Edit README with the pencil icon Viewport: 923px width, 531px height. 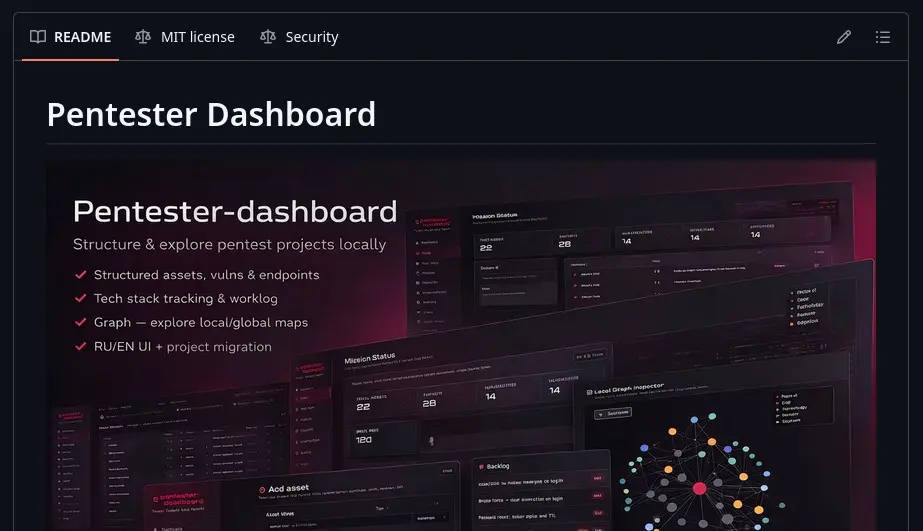click(844, 37)
